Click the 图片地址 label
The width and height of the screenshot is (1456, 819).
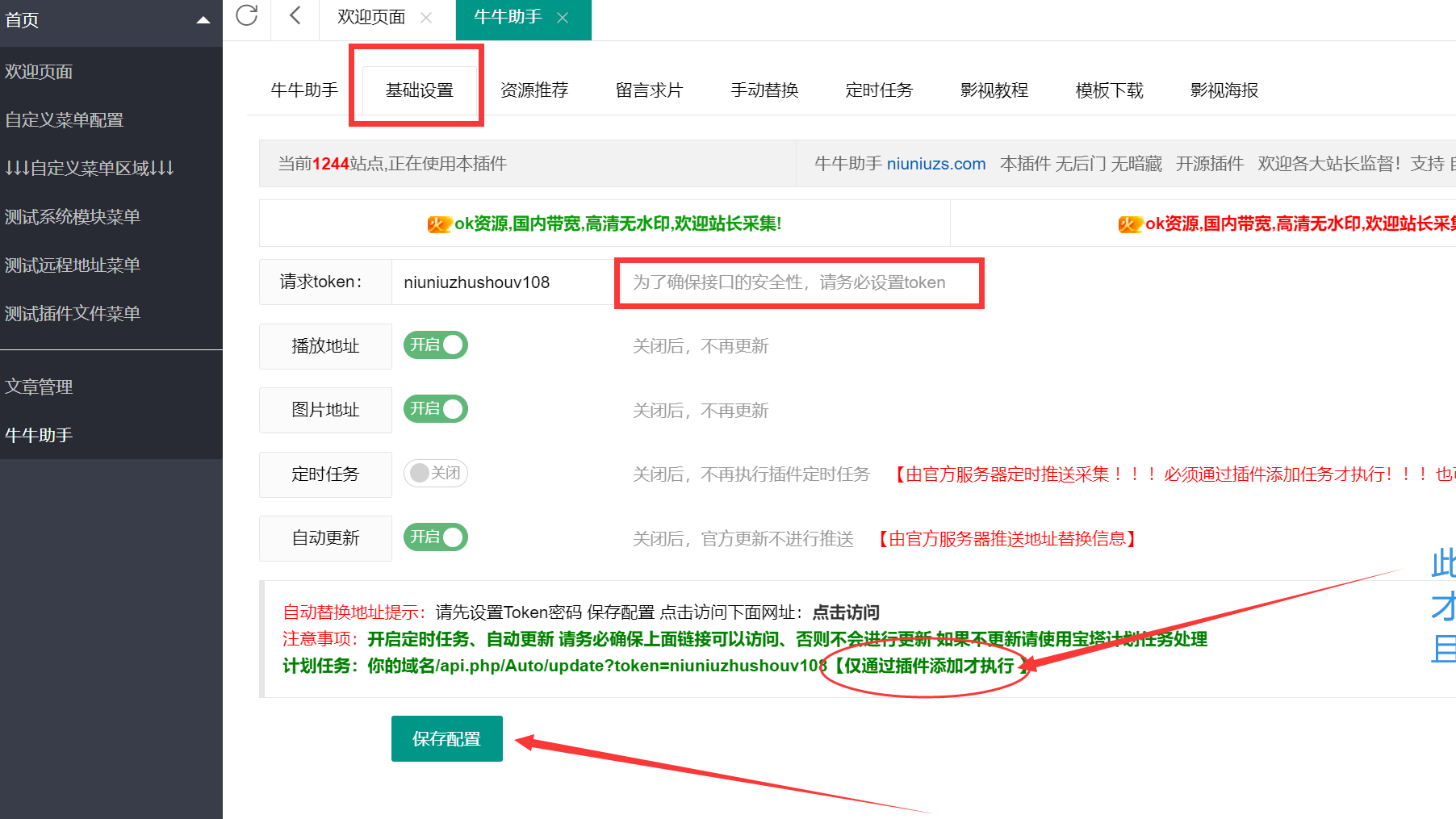(325, 410)
